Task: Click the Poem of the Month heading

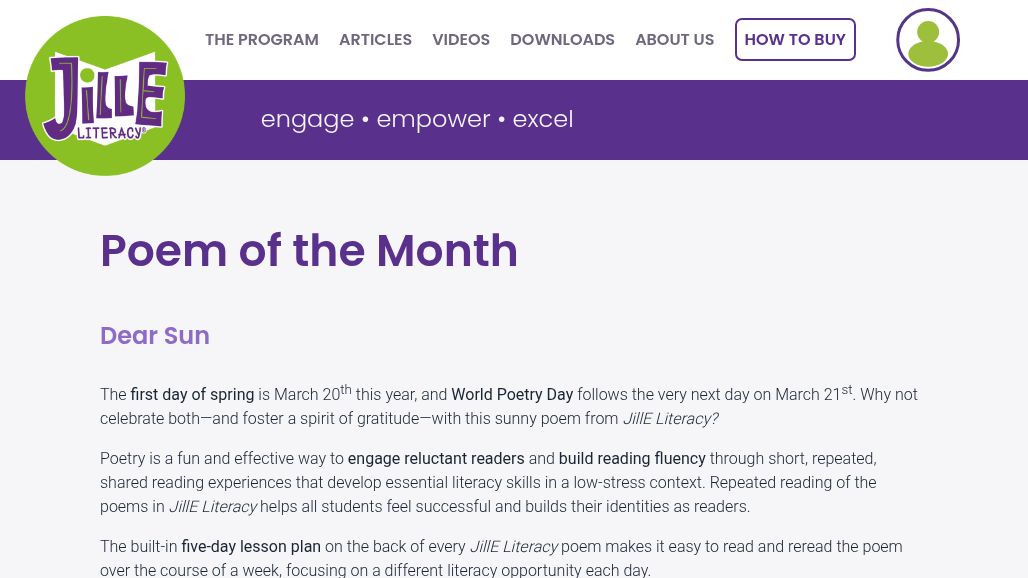Action: point(309,251)
